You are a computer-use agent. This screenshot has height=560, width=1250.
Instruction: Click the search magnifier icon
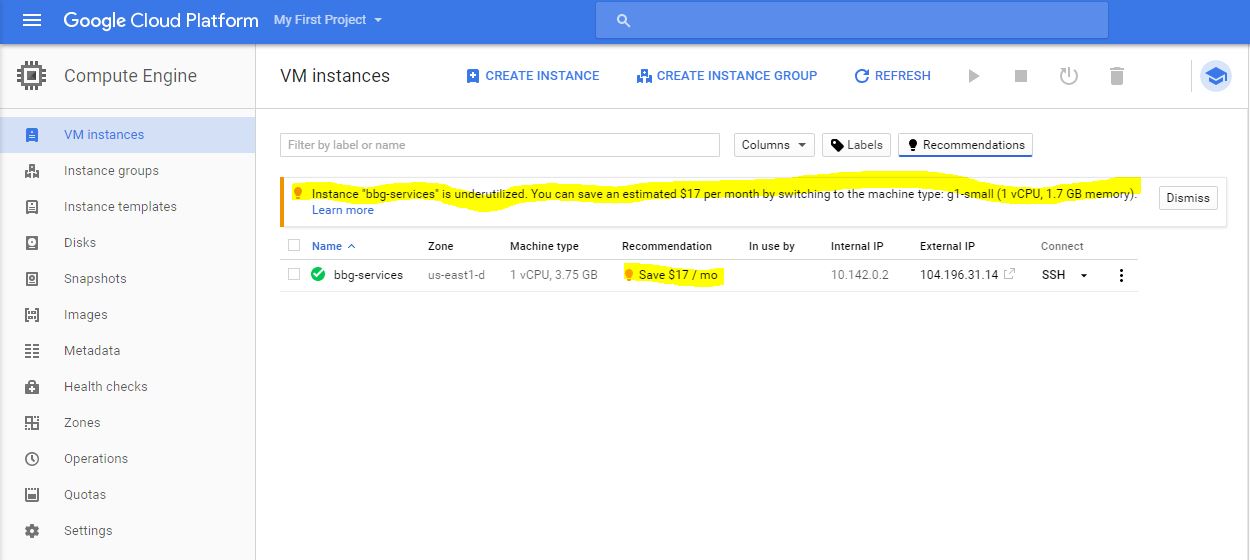624,20
